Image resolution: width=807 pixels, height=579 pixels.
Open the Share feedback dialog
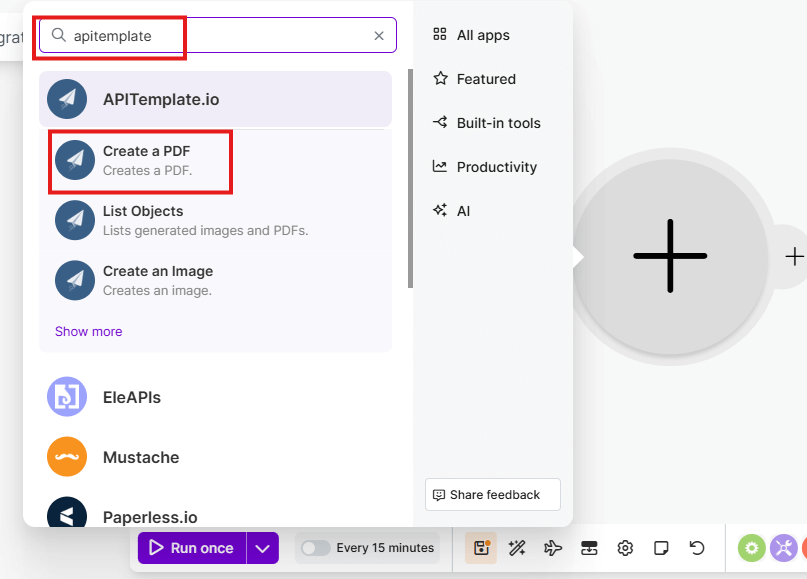pyautogui.click(x=492, y=494)
